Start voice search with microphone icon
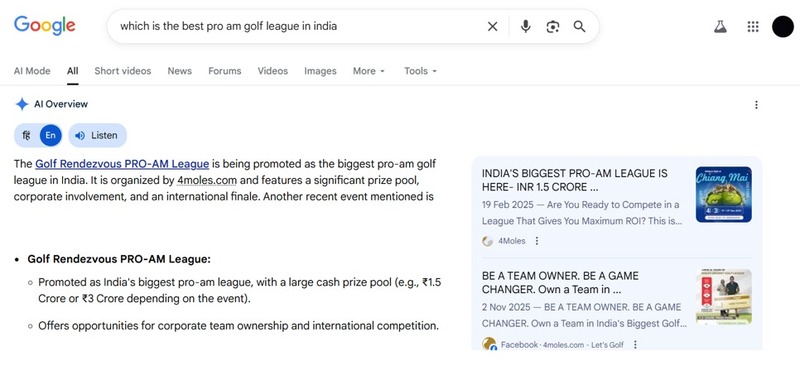The width and height of the screenshot is (800, 366). click(x=526, y=27)
